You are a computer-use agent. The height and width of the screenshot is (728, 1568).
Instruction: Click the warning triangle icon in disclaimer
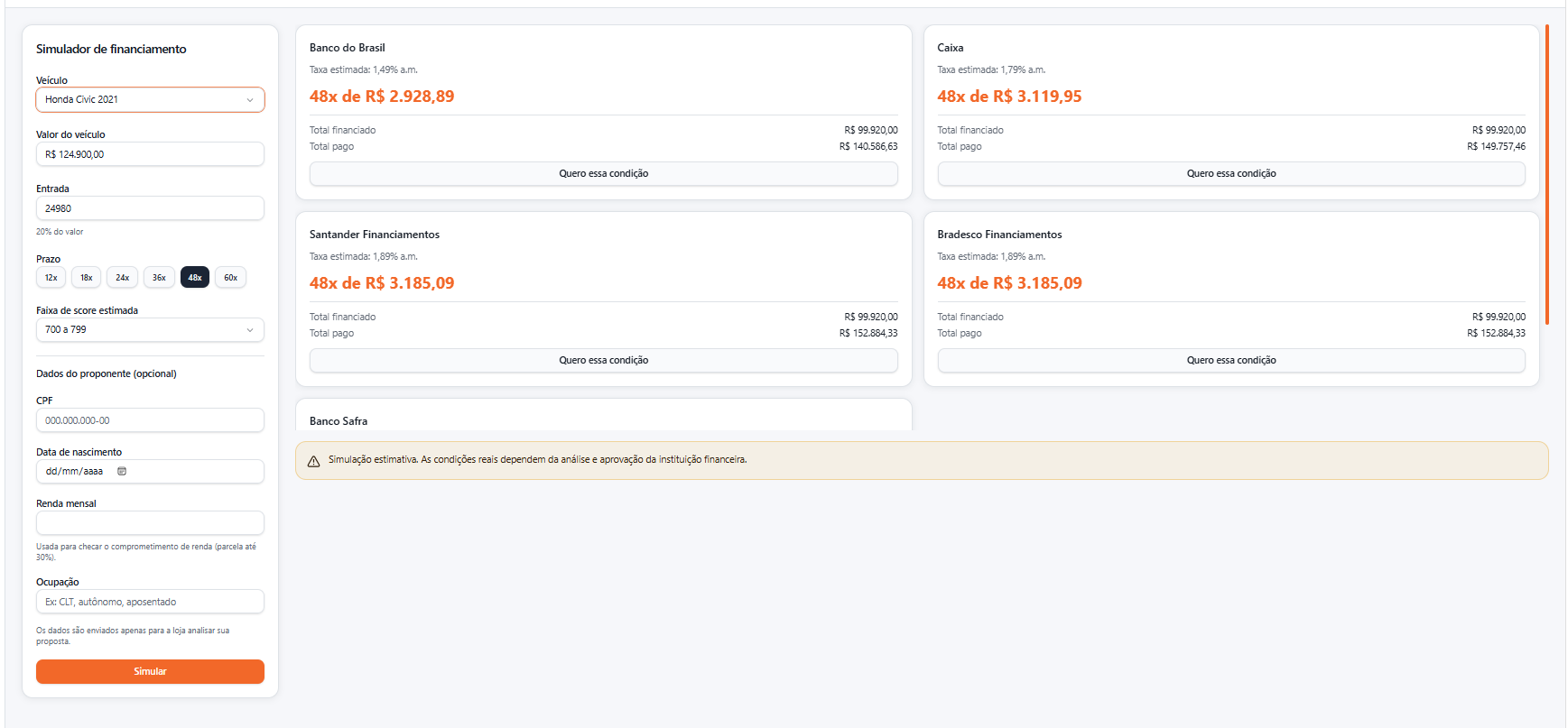313,461
